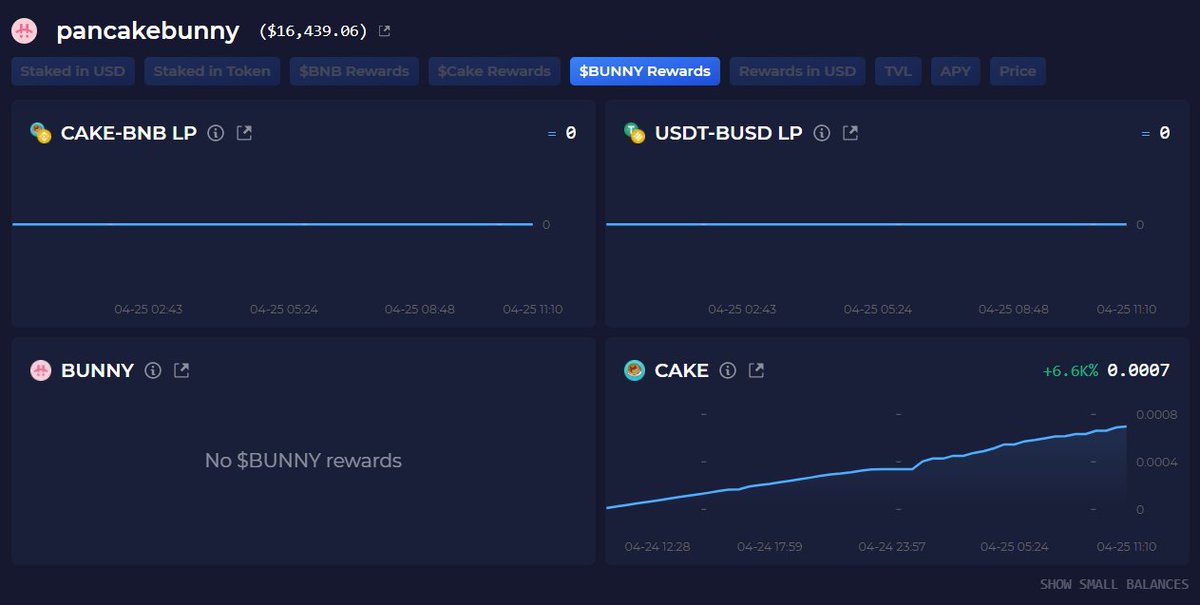Show info for BUNNY pool
Viewport: 1200px width, 605px height.
click(x=152, y=370)
